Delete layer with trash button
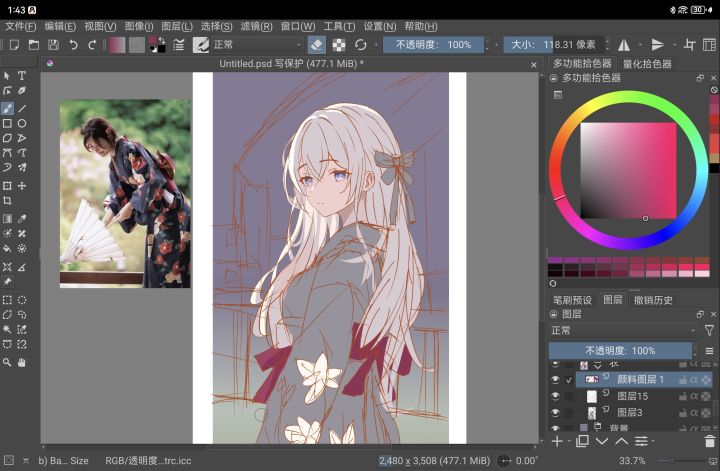This screenshot has width=720, height=471. [x=709, y=442]
